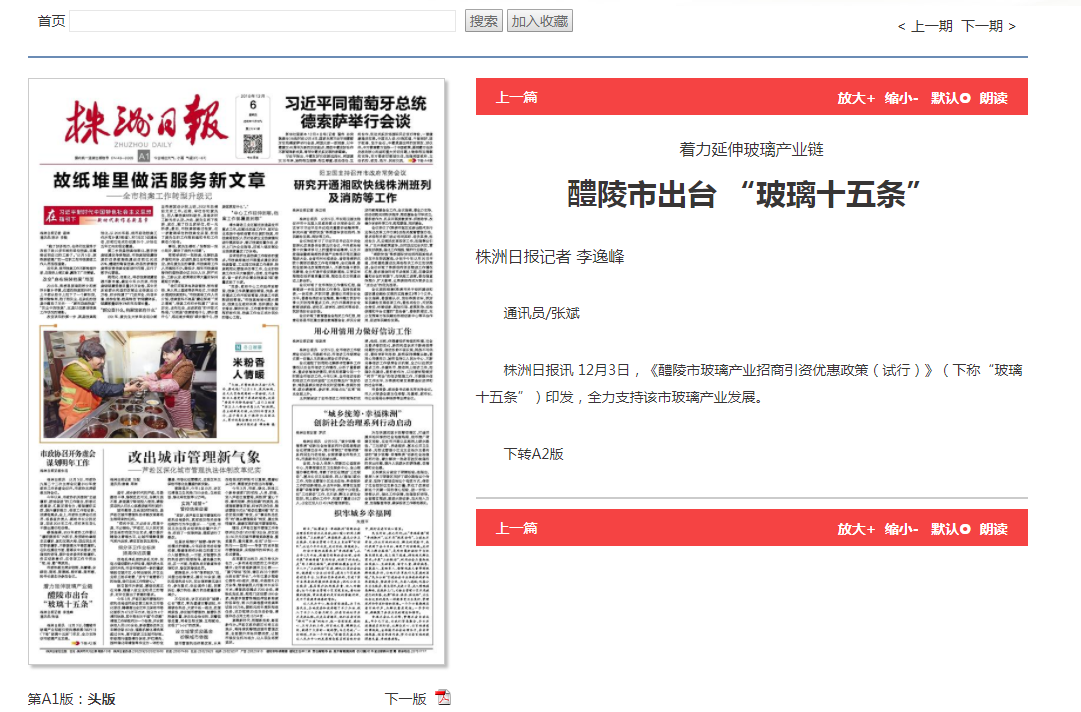Select the 默认 option in bottom toolbar

[950, 528]
